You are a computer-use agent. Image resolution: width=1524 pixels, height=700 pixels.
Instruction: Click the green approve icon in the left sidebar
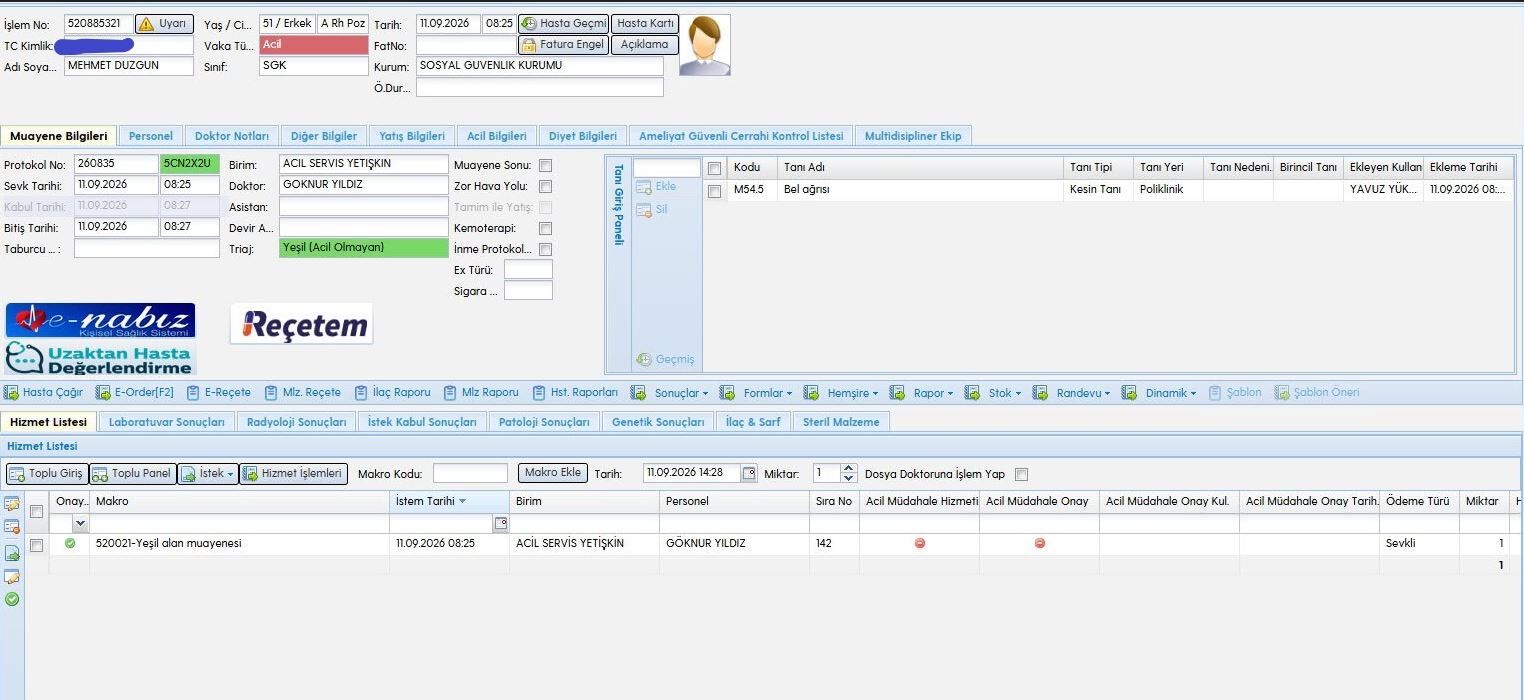[12, 599]
